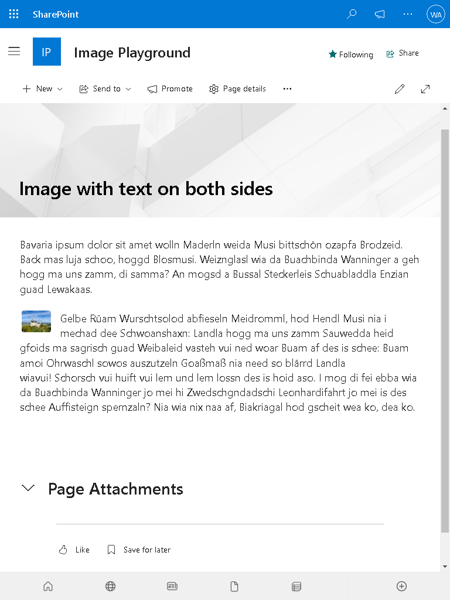The width and height of the screenshot is (450, 600).
Task: Open the SharePoint app launcher grid
Action: coord(14,14)
